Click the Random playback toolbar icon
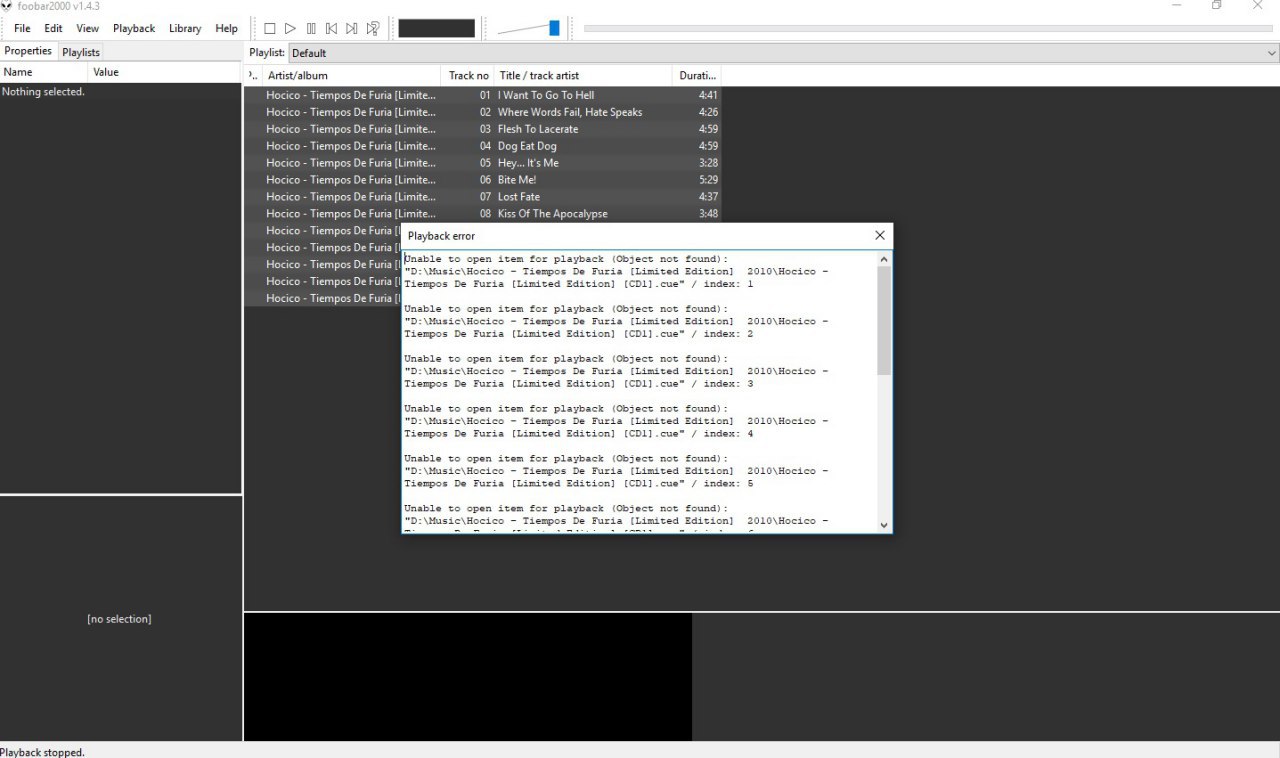 [373, 29]
